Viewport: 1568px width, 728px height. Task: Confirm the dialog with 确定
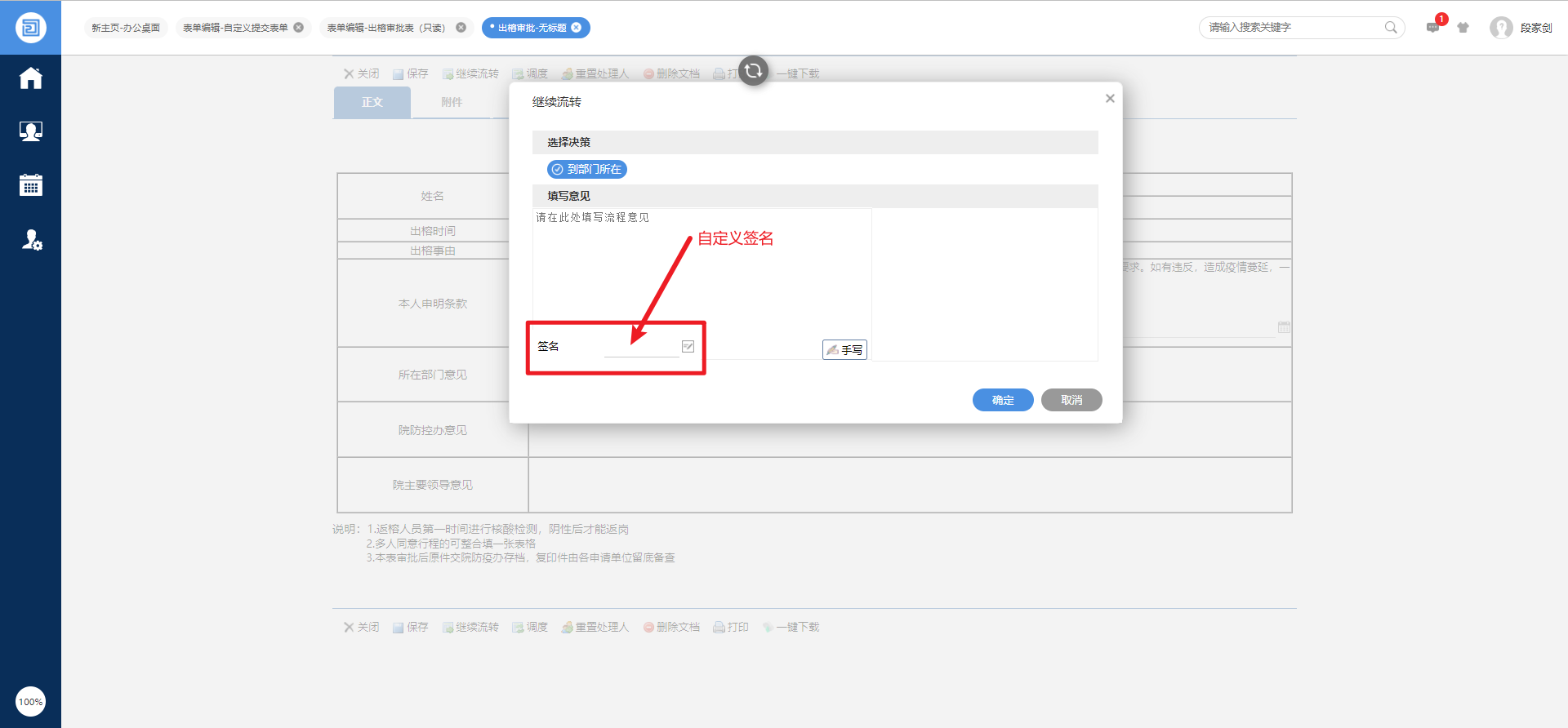tap(1003, 400)
